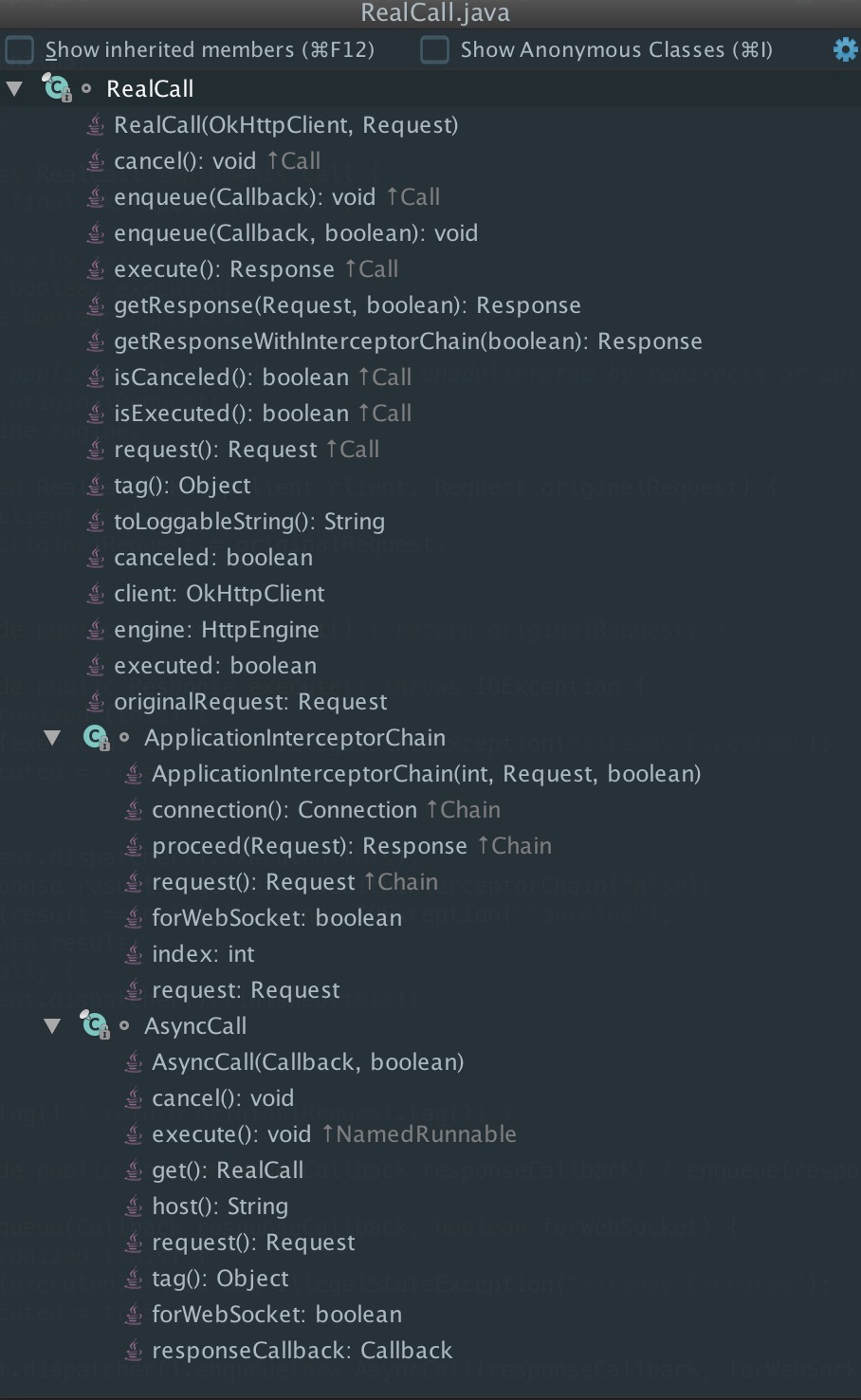Click the RealCall.java popup title
The width and height of the screenshot is (861, 1400).
tap(435, 13)
